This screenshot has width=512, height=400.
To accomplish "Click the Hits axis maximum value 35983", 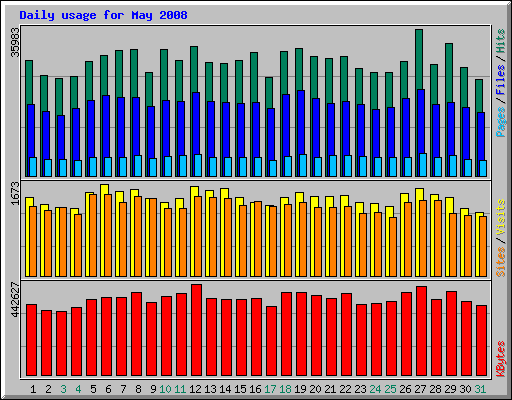I will 15,42.
